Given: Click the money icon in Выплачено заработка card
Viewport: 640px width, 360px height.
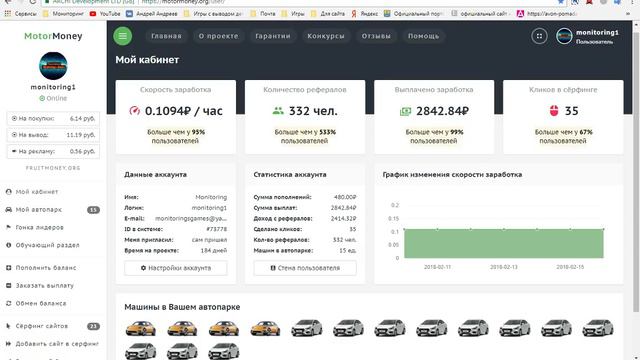Looking at the screenshot, I should 405,111.
